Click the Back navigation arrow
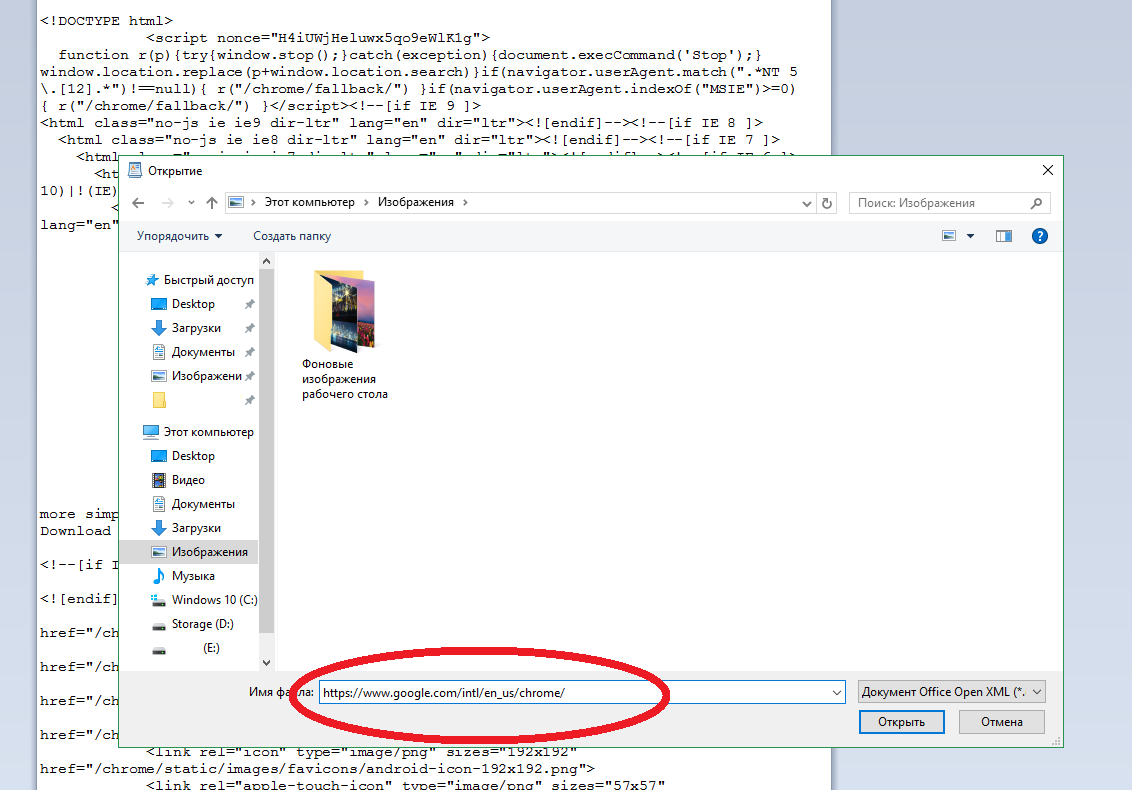The width and height of the screenshot is (1132, 790). pos(139,203)
